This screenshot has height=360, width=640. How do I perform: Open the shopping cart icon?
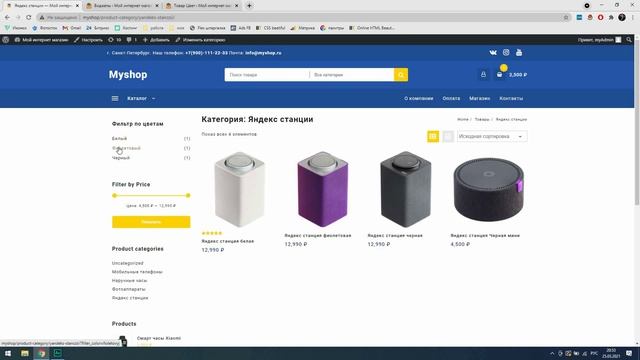pyautogui.click(x=499, y=75)
